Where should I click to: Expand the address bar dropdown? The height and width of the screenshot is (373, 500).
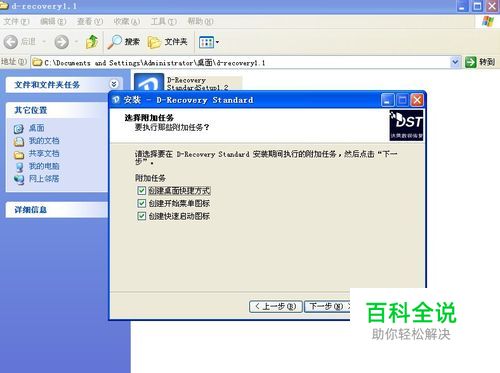(455, 62)
